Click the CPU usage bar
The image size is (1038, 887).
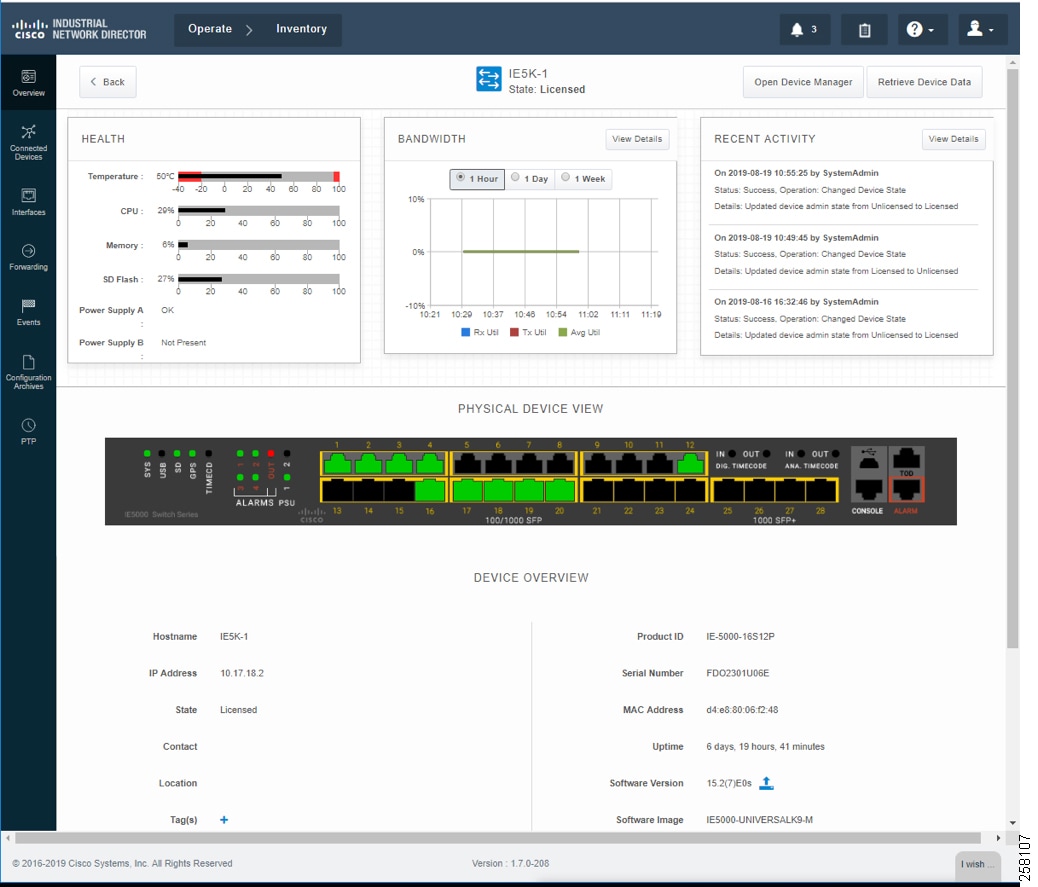(x=259, y=210)
